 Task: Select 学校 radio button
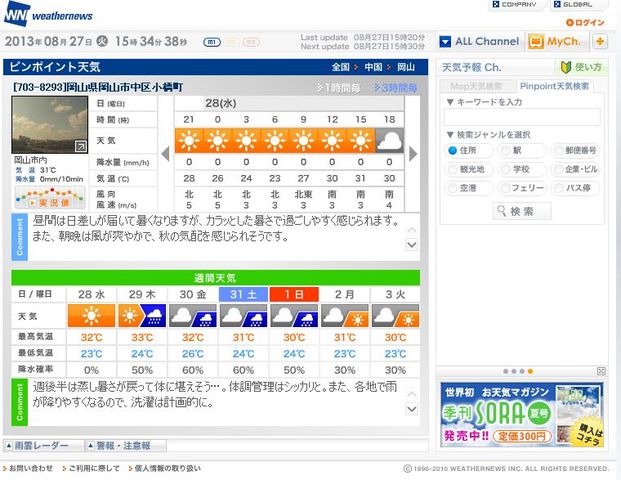point(505,170)
